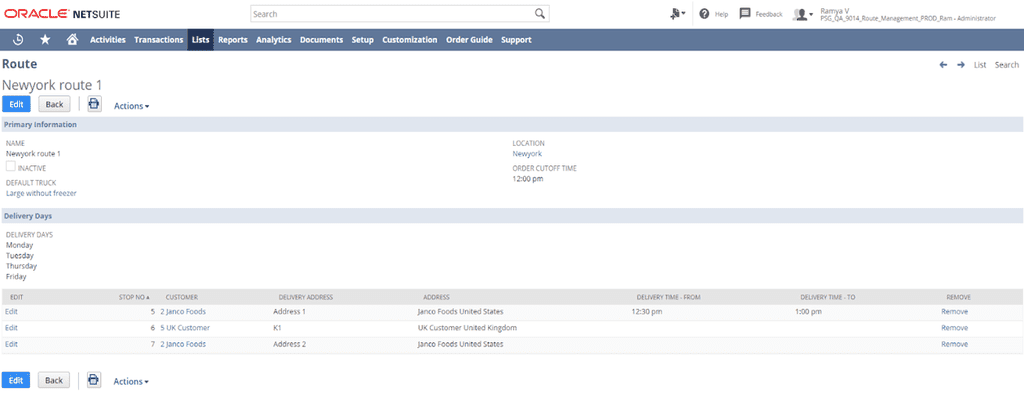The image size is (1024, 397).
Task: Select the Address 1 cell
Action: coord(289,311)
